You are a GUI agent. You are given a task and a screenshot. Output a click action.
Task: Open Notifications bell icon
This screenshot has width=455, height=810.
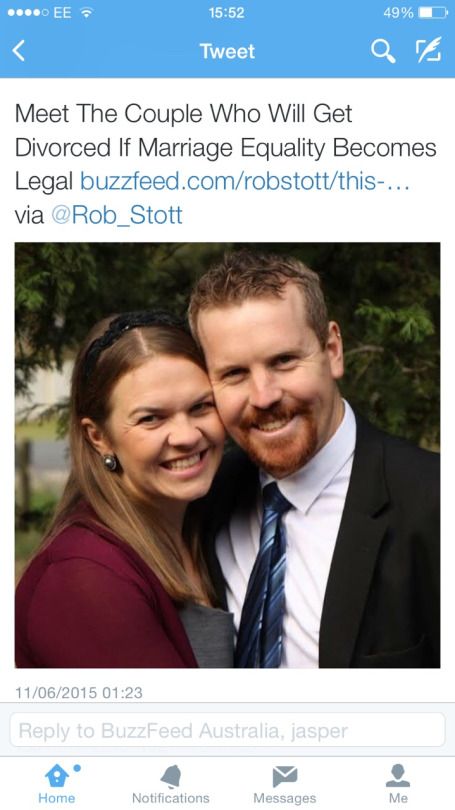171,776
